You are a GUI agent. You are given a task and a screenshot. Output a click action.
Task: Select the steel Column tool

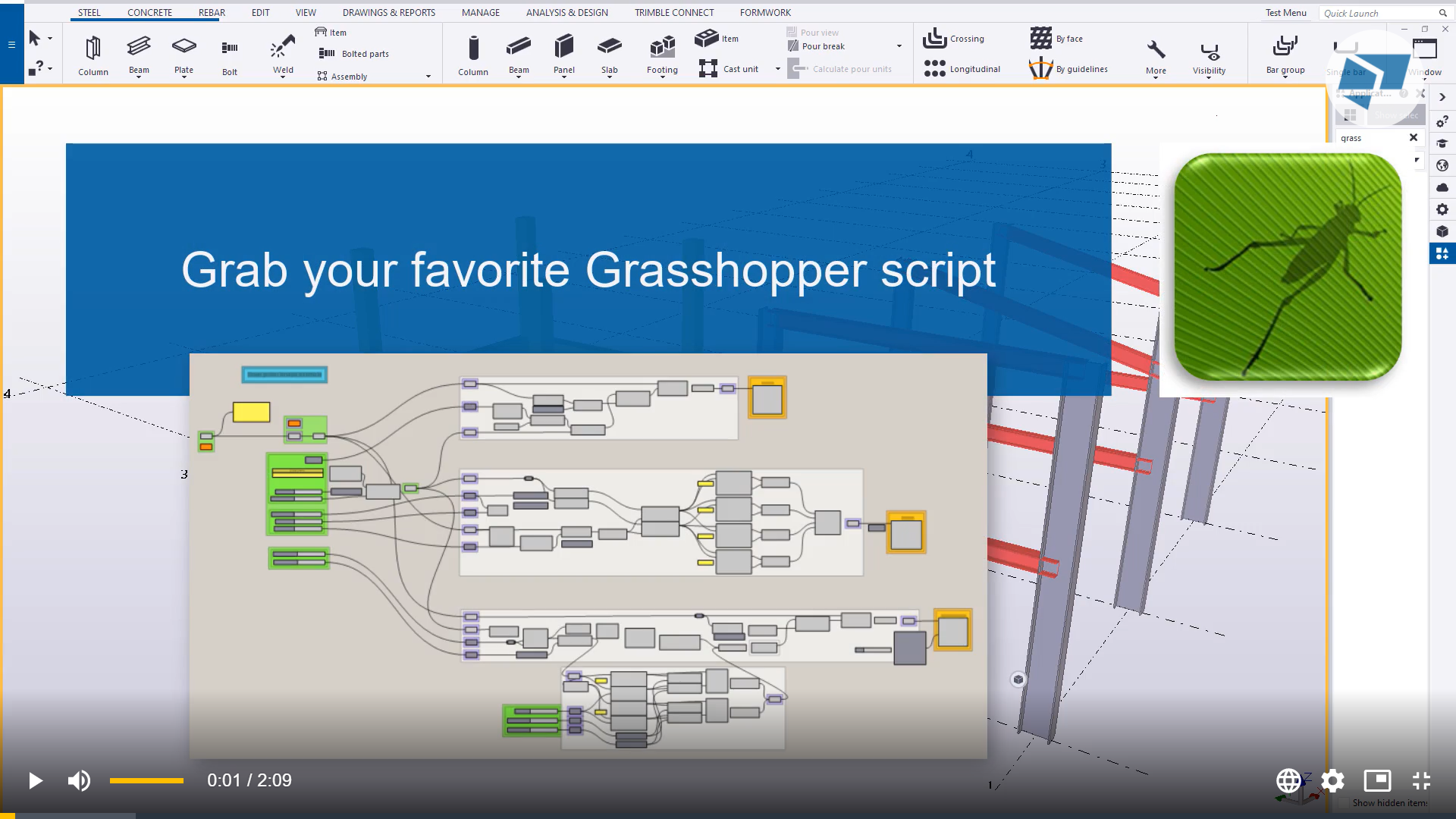93,55
